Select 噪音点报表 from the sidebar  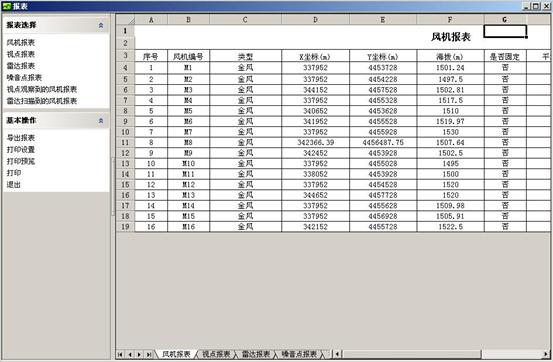click(x=24, y=78)
